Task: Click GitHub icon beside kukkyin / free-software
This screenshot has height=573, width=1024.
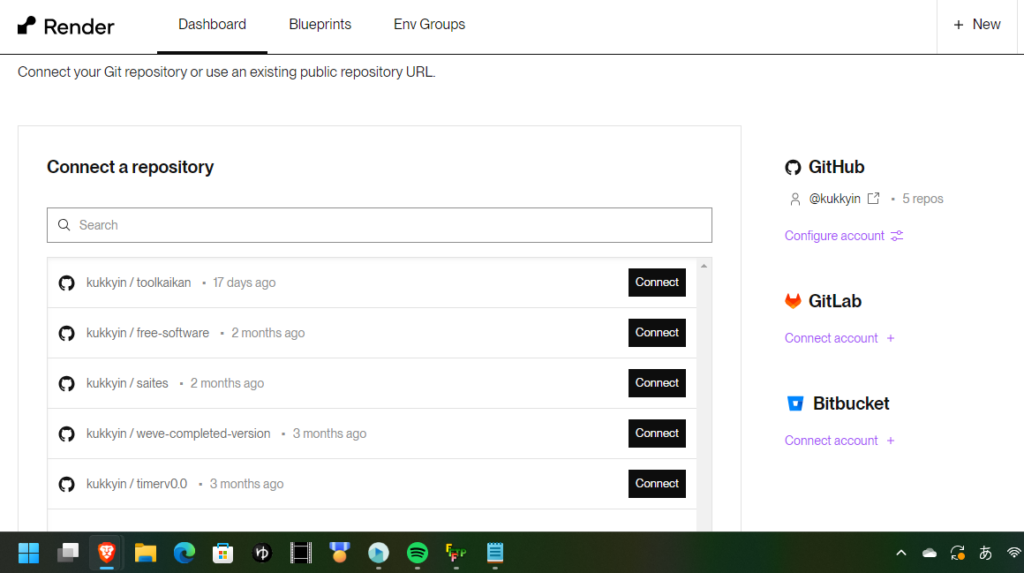Action: click(67, 333)
